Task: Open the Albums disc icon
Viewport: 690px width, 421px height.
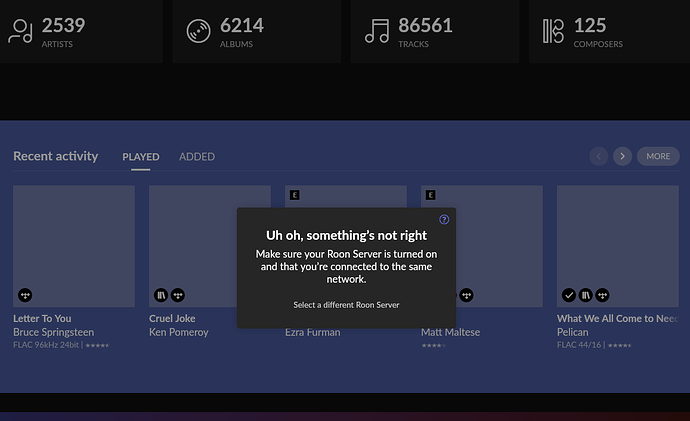Action: (x=198, y=31)
